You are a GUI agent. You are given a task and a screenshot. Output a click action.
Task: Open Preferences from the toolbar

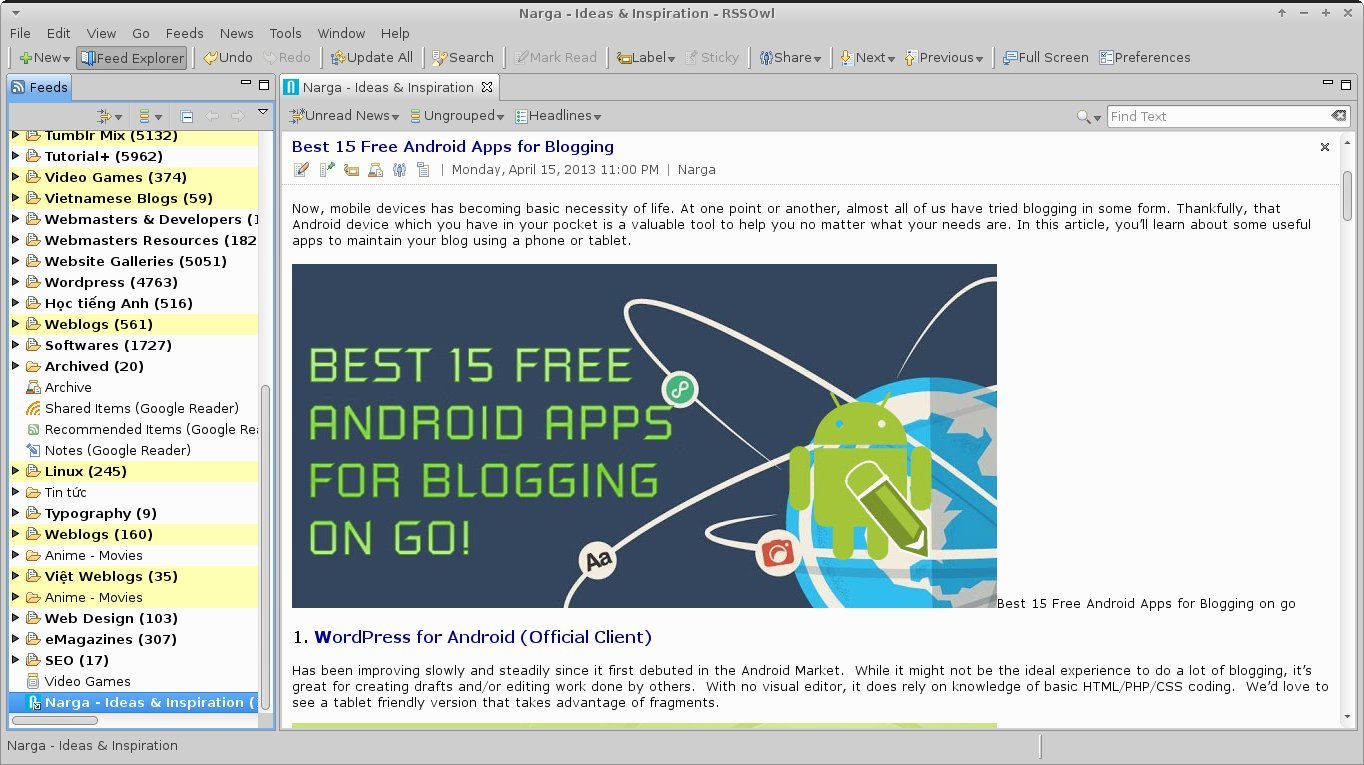point(1145,58)
